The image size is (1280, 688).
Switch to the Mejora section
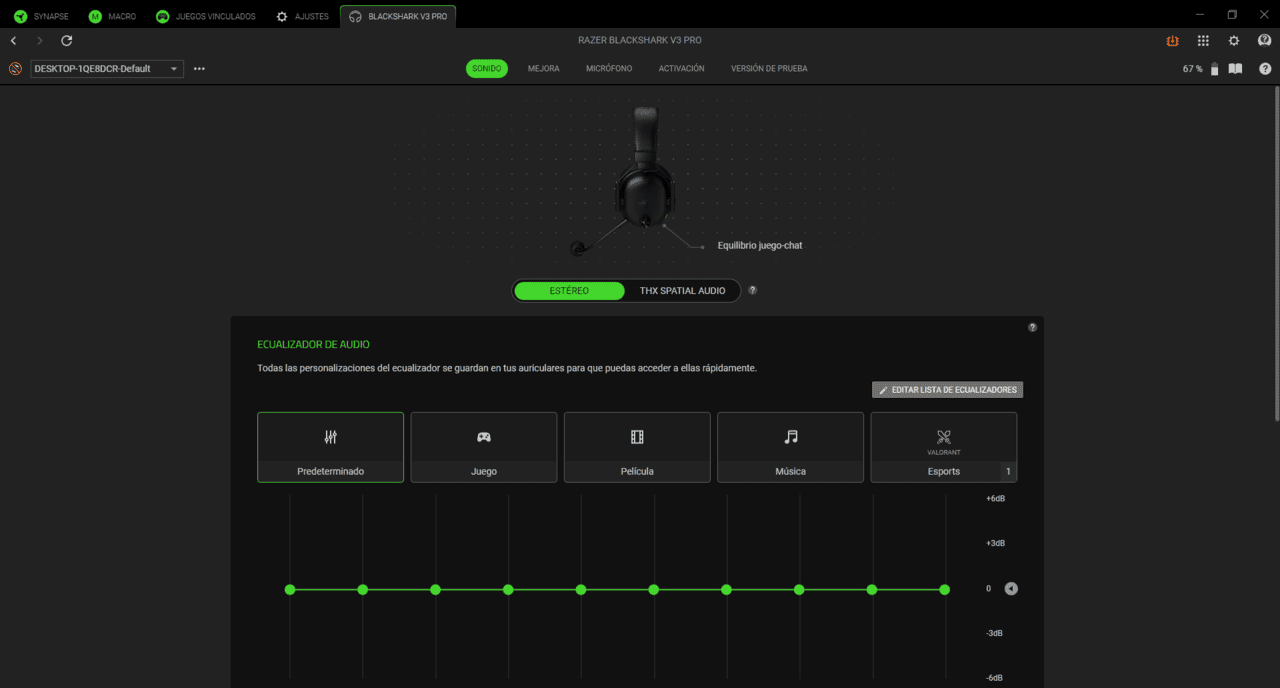pyautogui.click(x=544, y=69)
